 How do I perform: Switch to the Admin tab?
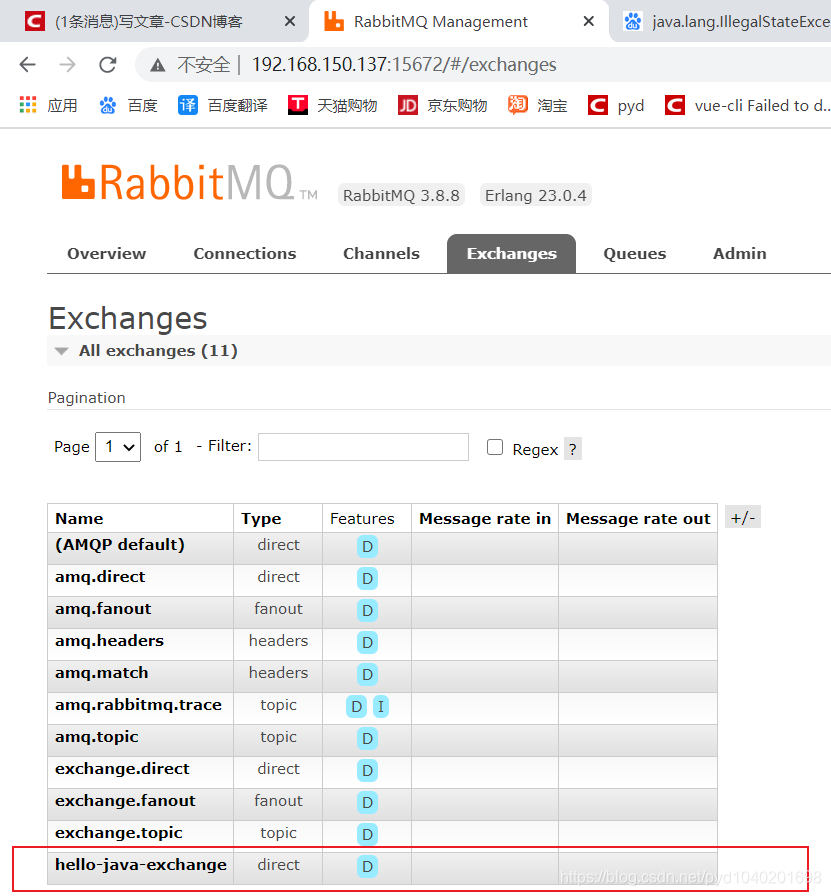coord(740,254)
